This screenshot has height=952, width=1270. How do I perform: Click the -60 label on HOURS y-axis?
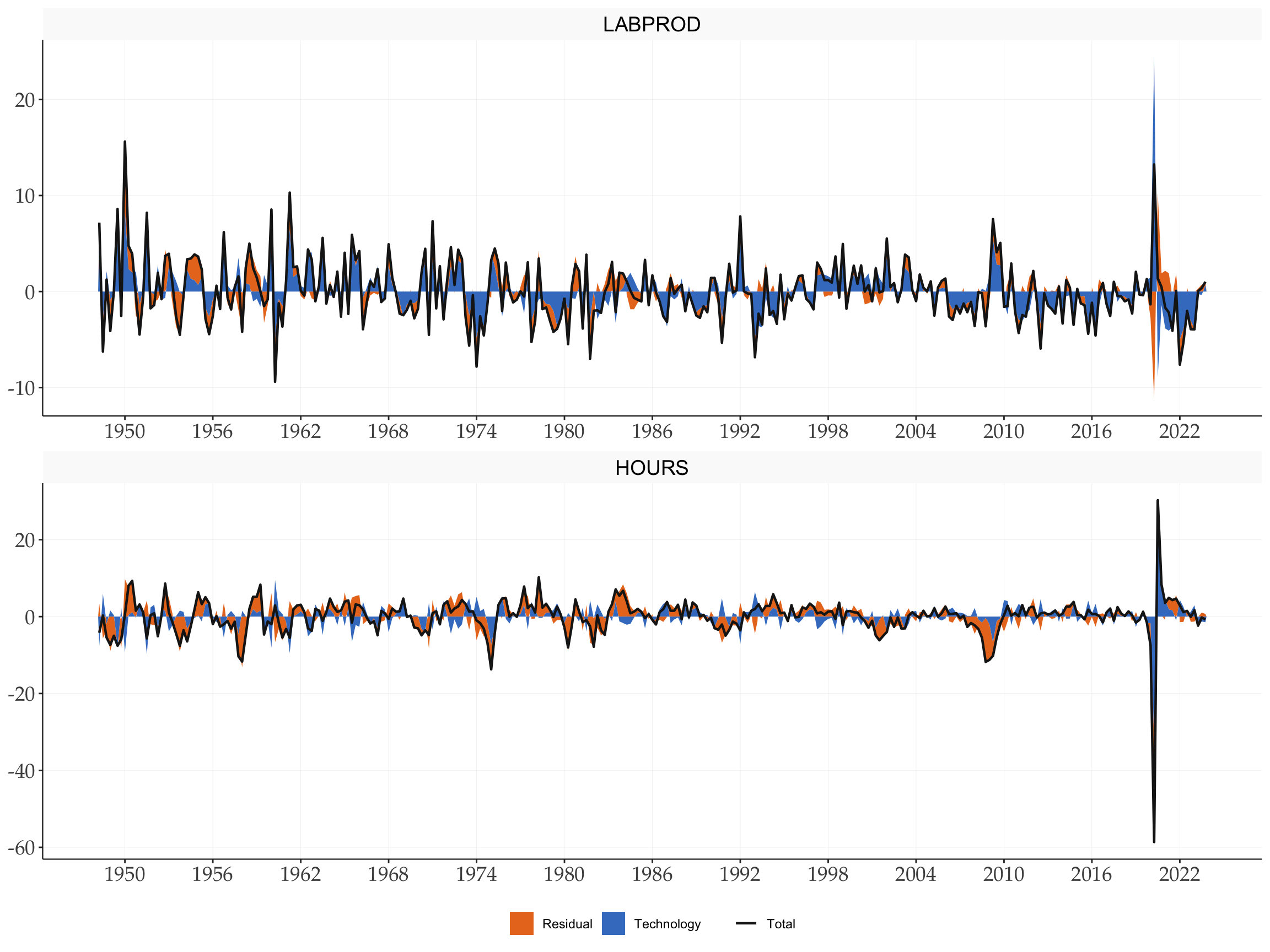click(22, 848)
